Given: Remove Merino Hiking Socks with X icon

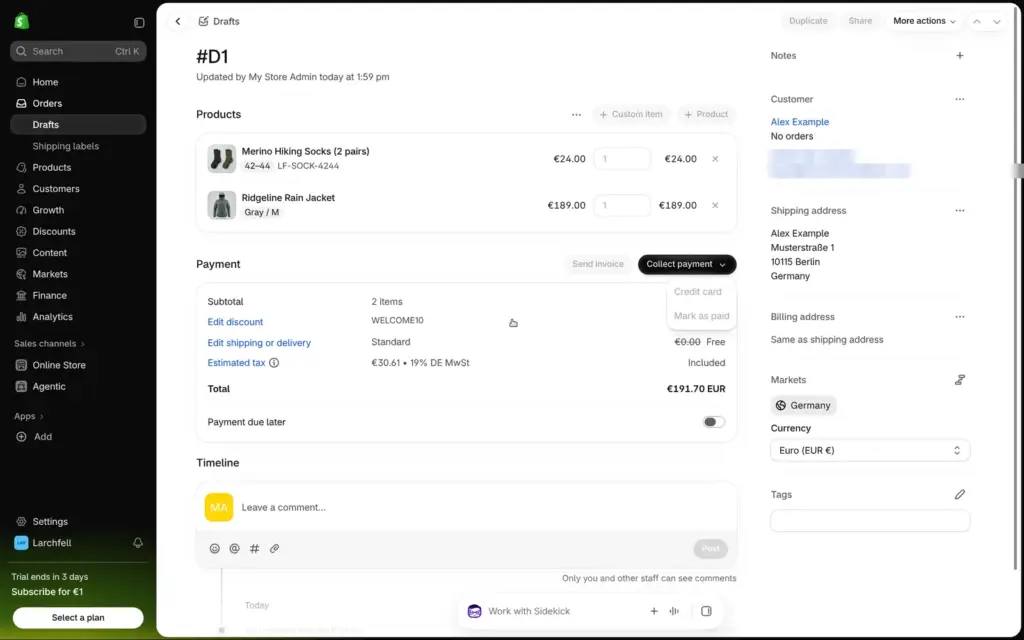Looking at the screenshot, I should tap(715, 159).
